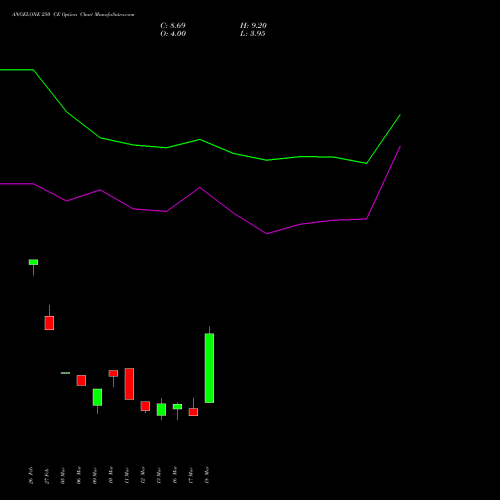Click the 11 Mar date label
The image size is (500, 500).
127,475
